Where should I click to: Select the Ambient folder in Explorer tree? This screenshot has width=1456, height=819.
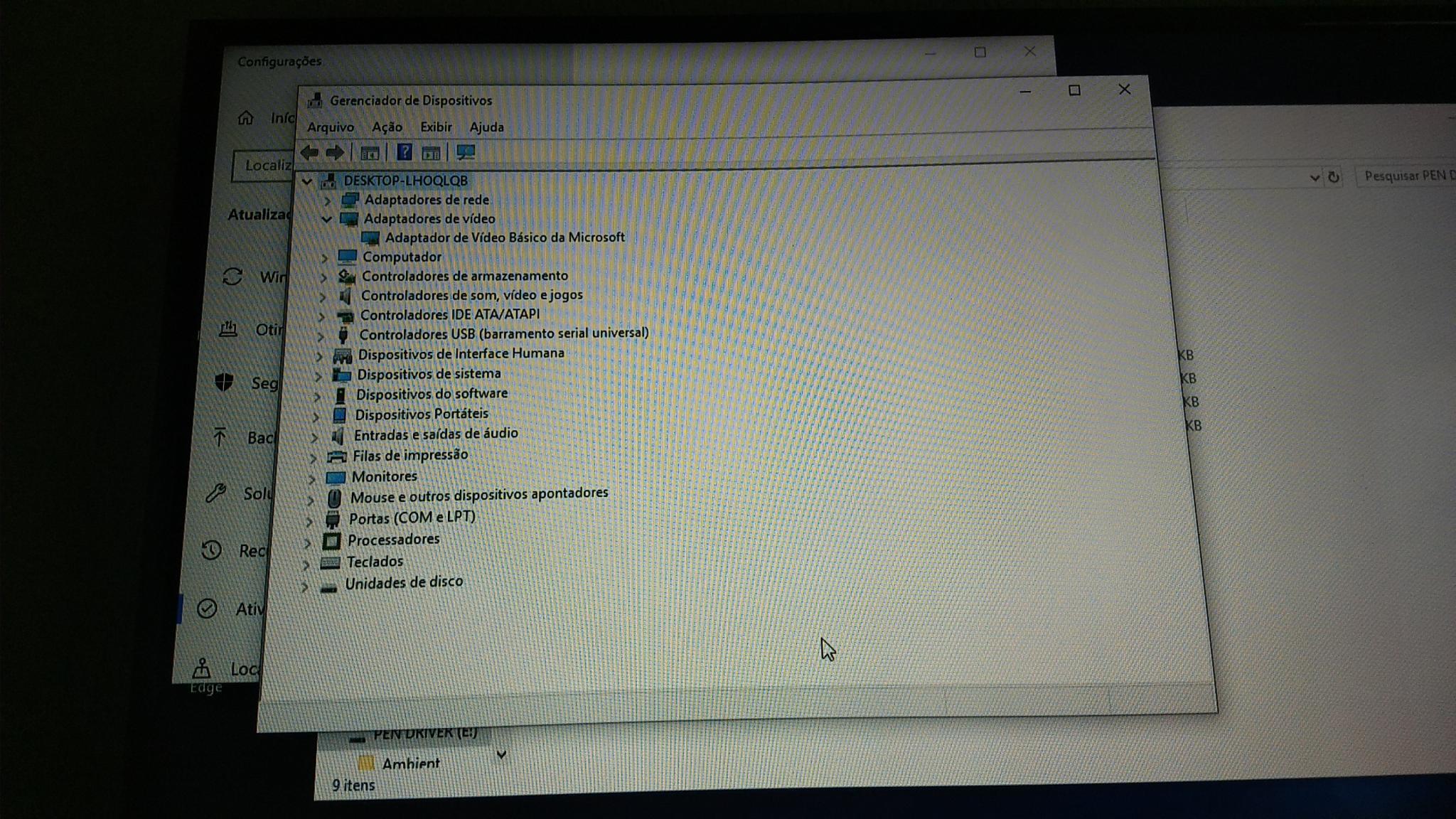pos(411,764)
